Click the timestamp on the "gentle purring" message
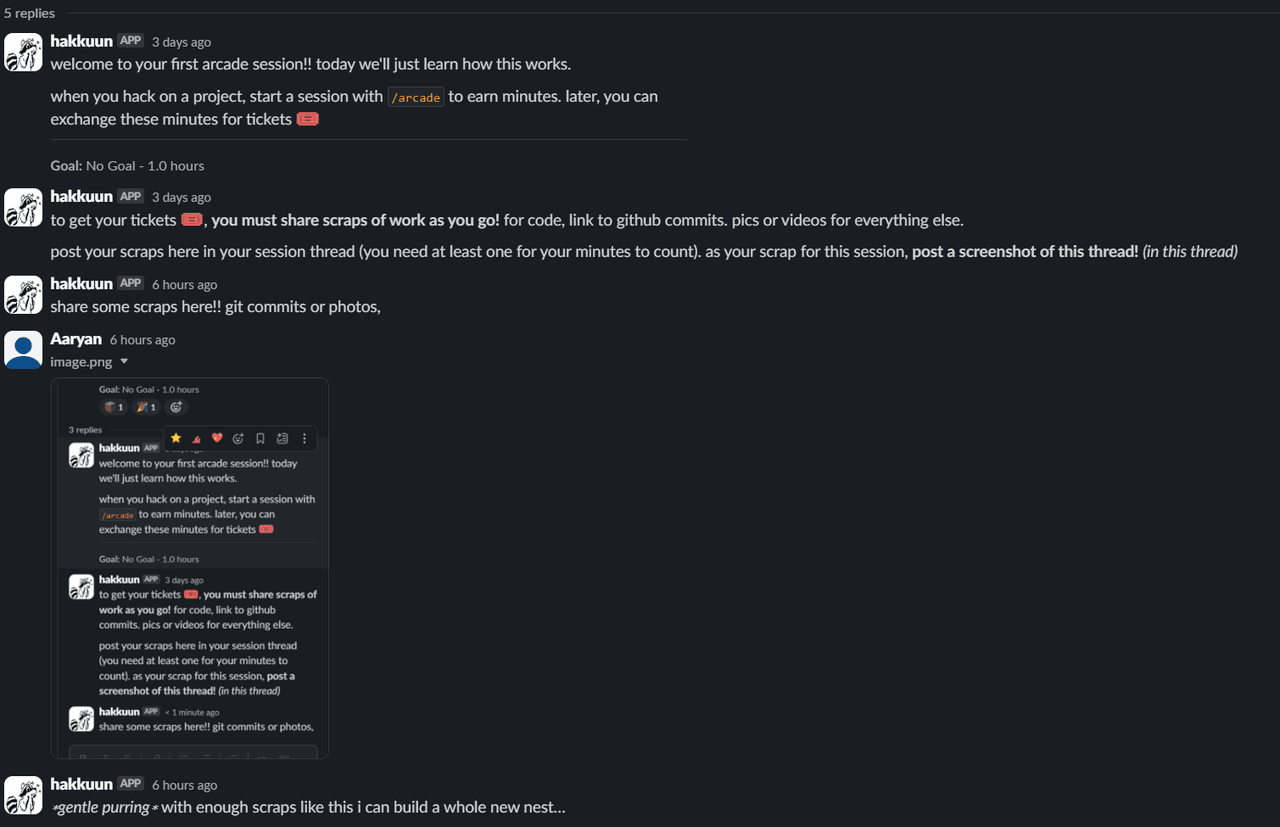This screenshot has height=827, width=1280. pyautogui.click(x=184, y=785)
